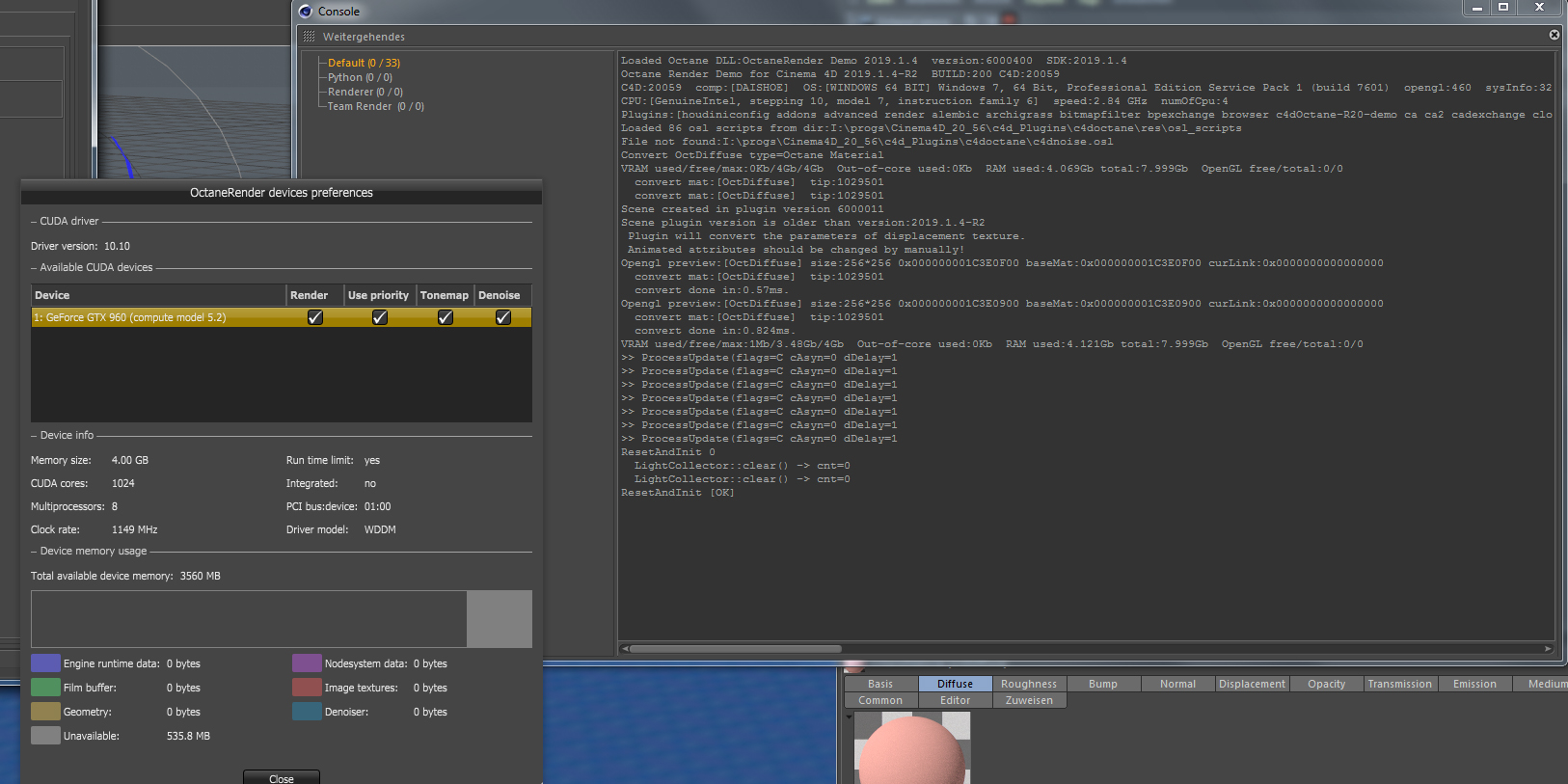
Task: Click the 'Loaded Octane DLL' console line
Action: (x=874, y=61)
